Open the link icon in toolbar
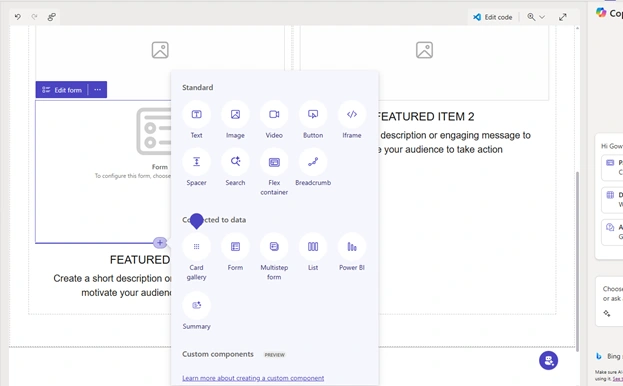Viewport: 623px width, 386px height. 51,17
